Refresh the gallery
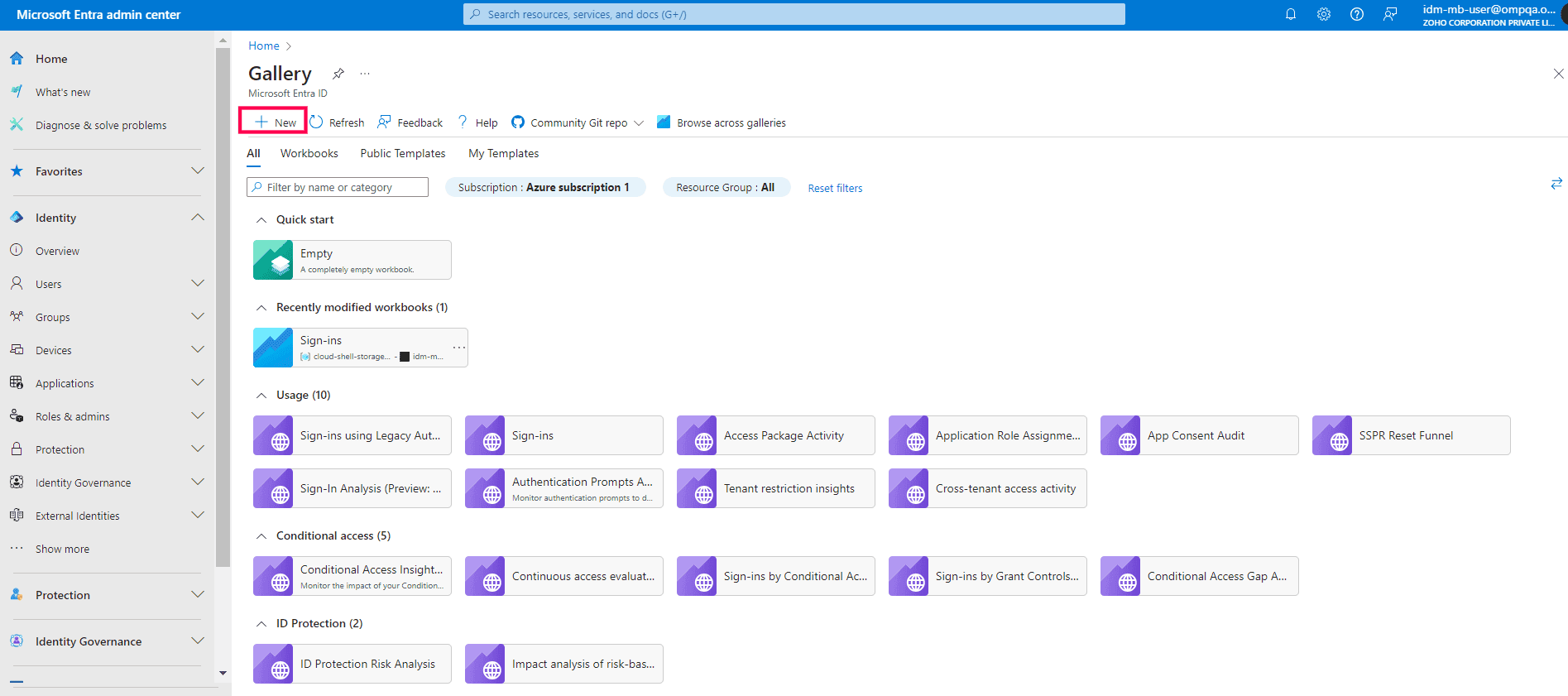This screenshot has width=1568, height=696. click(x=337, y=122)
